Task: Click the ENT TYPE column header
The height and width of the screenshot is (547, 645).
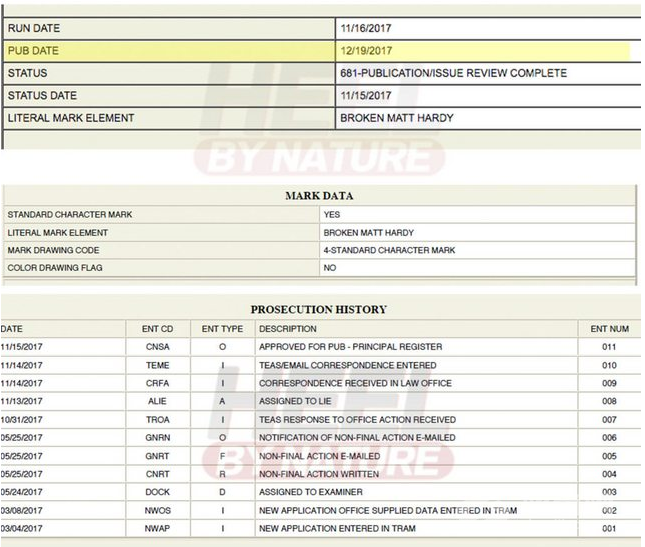Action: [x=222, y=329]
